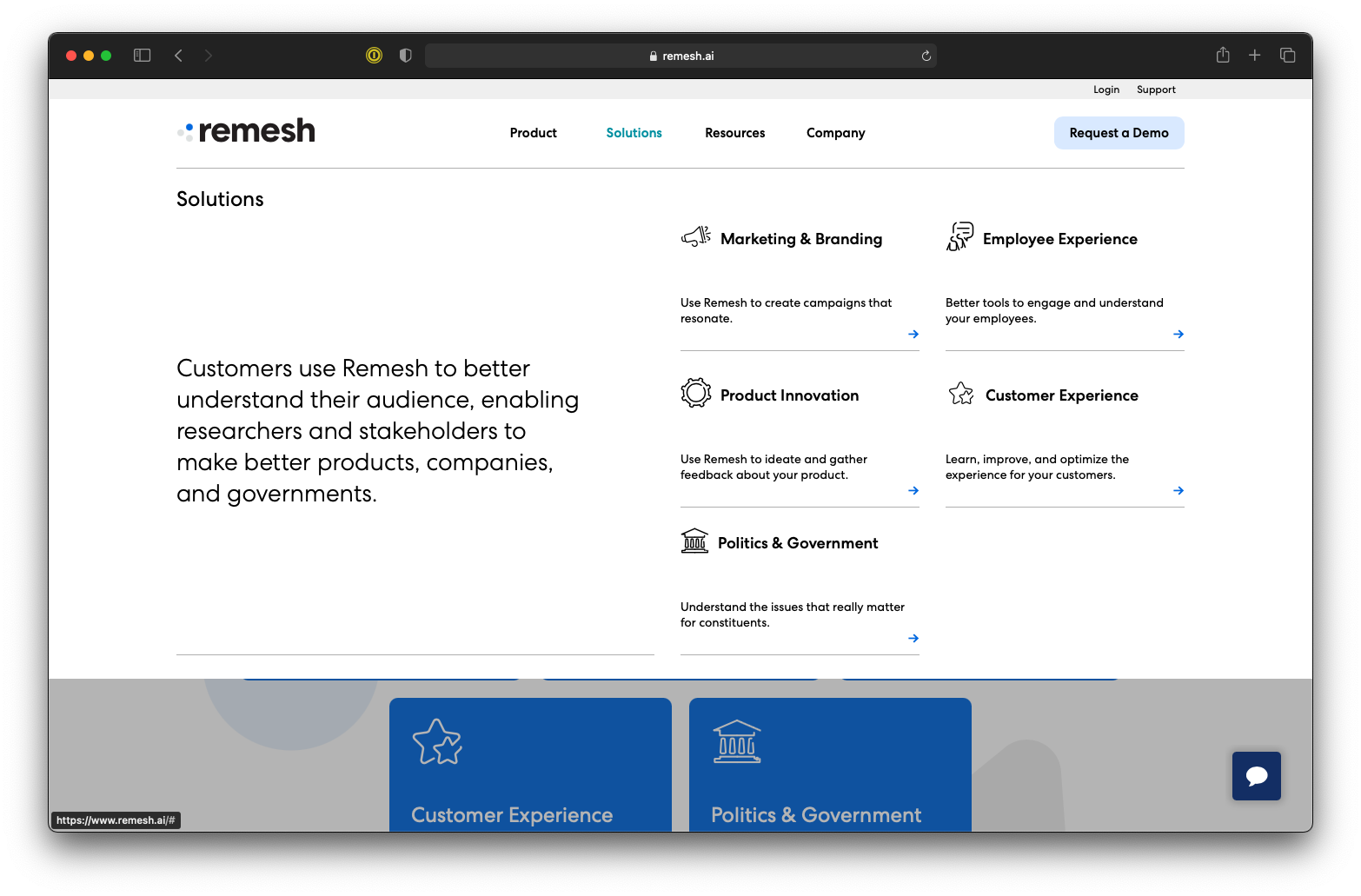Click the building icon beside Politics & Government menu item
The width and height of the screenshot is (1361, 896).
tap(694, 541)
